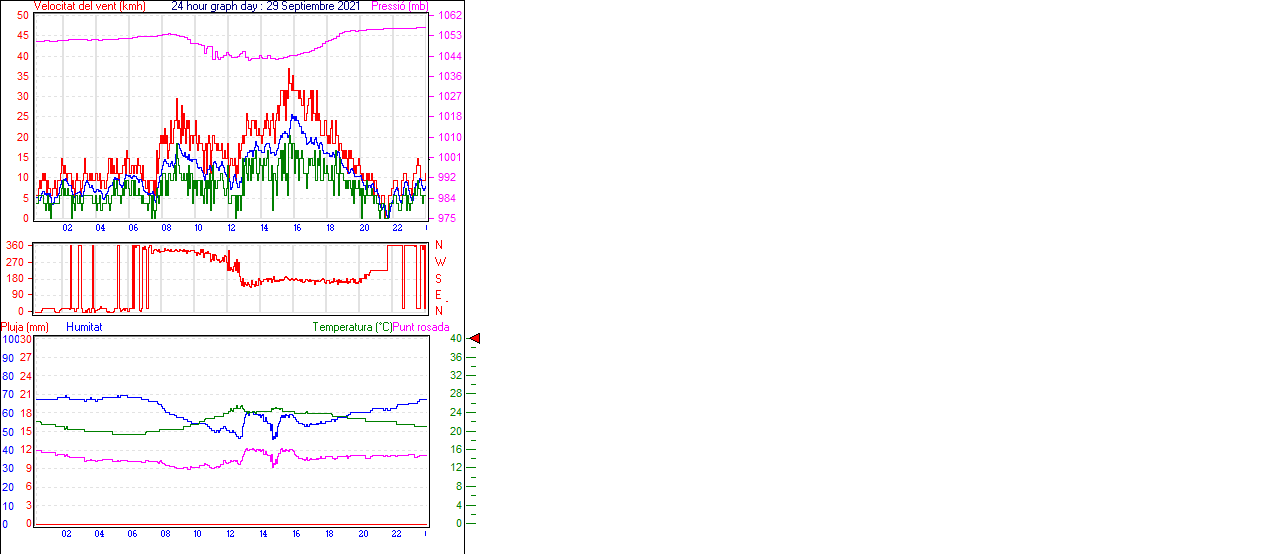This screenshot has width=1280, height=554.
Task: Click the 'Pluja (mm)' legend label
Action: (x=25, y=327)
